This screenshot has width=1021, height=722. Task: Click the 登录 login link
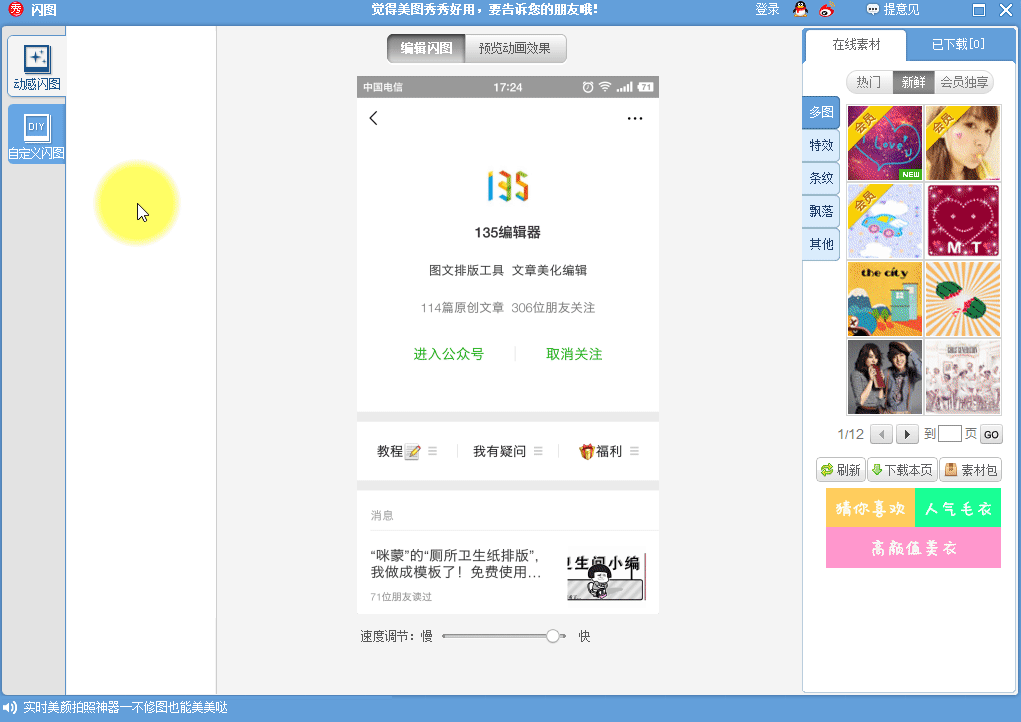(767, 10)
